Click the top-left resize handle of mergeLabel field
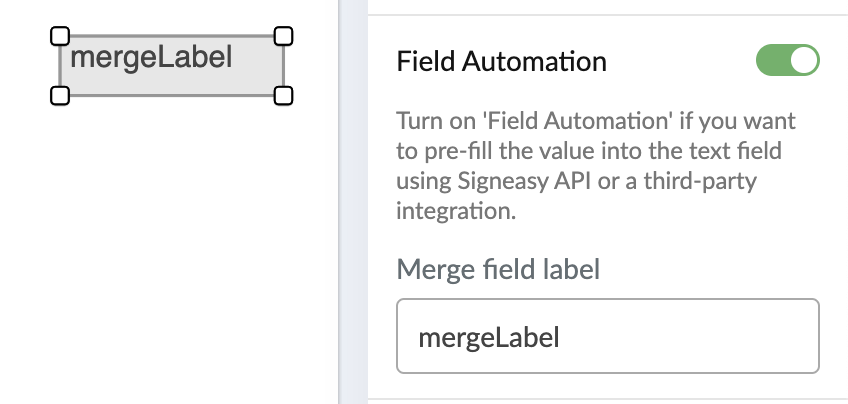This screenshot has width=848, height=404. pyautogui.click(x=59, y=37)
